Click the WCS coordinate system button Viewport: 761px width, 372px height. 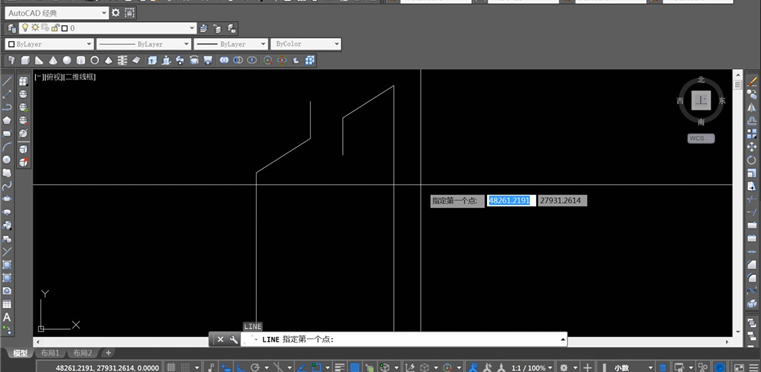point(701,138)
